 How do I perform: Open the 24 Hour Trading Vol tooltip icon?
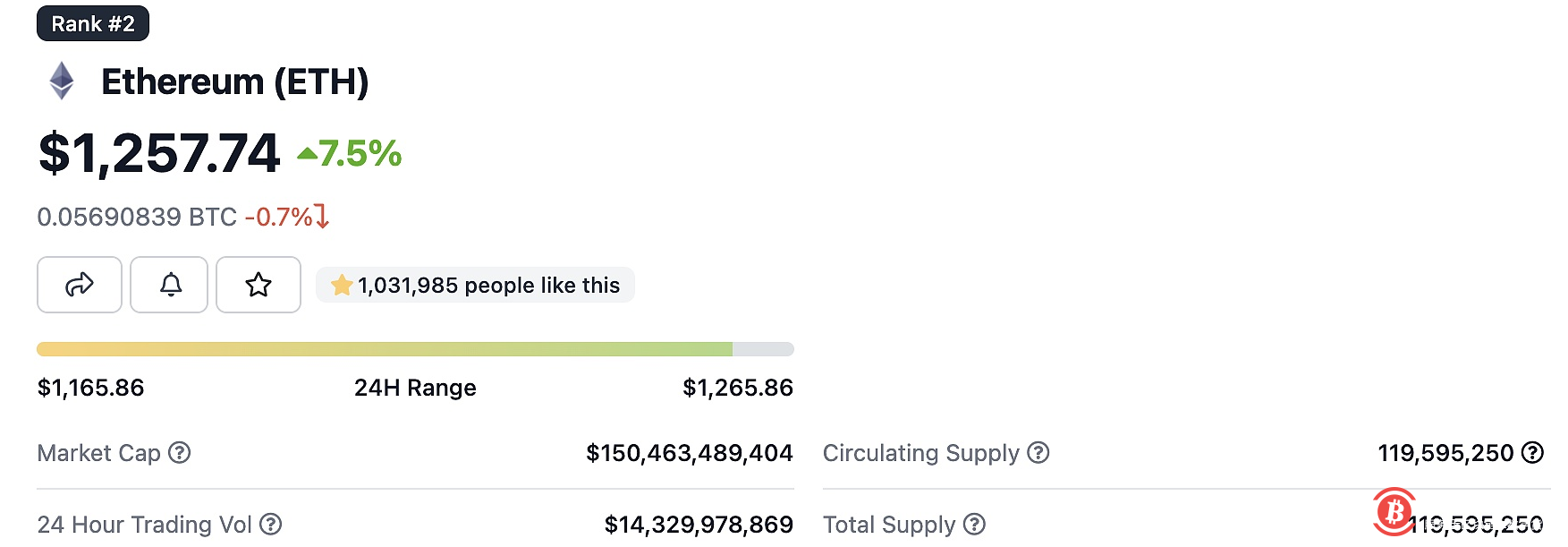click(274, 526)
